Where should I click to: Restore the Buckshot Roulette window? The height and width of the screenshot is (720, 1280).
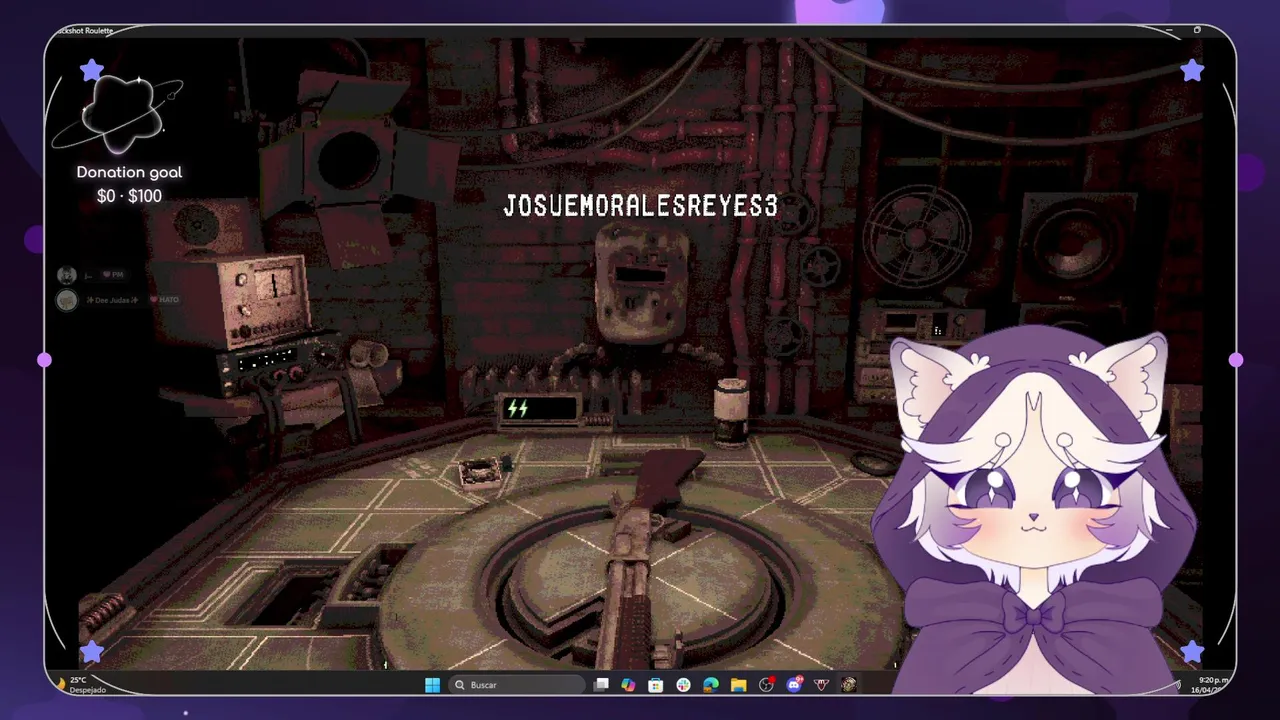[x=1197, y=30]
